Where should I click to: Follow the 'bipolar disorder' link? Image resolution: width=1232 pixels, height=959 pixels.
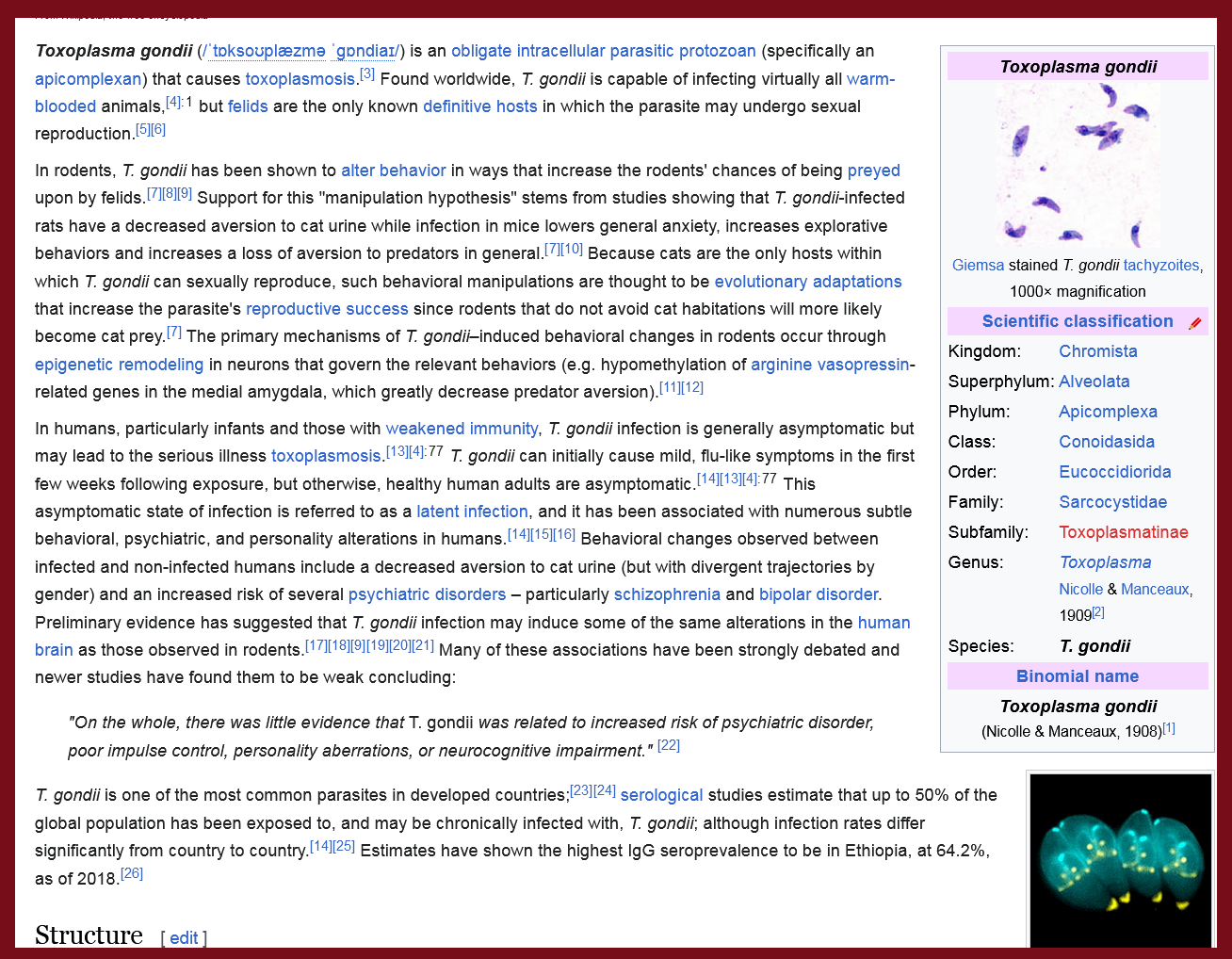click(x=819, y=594)
